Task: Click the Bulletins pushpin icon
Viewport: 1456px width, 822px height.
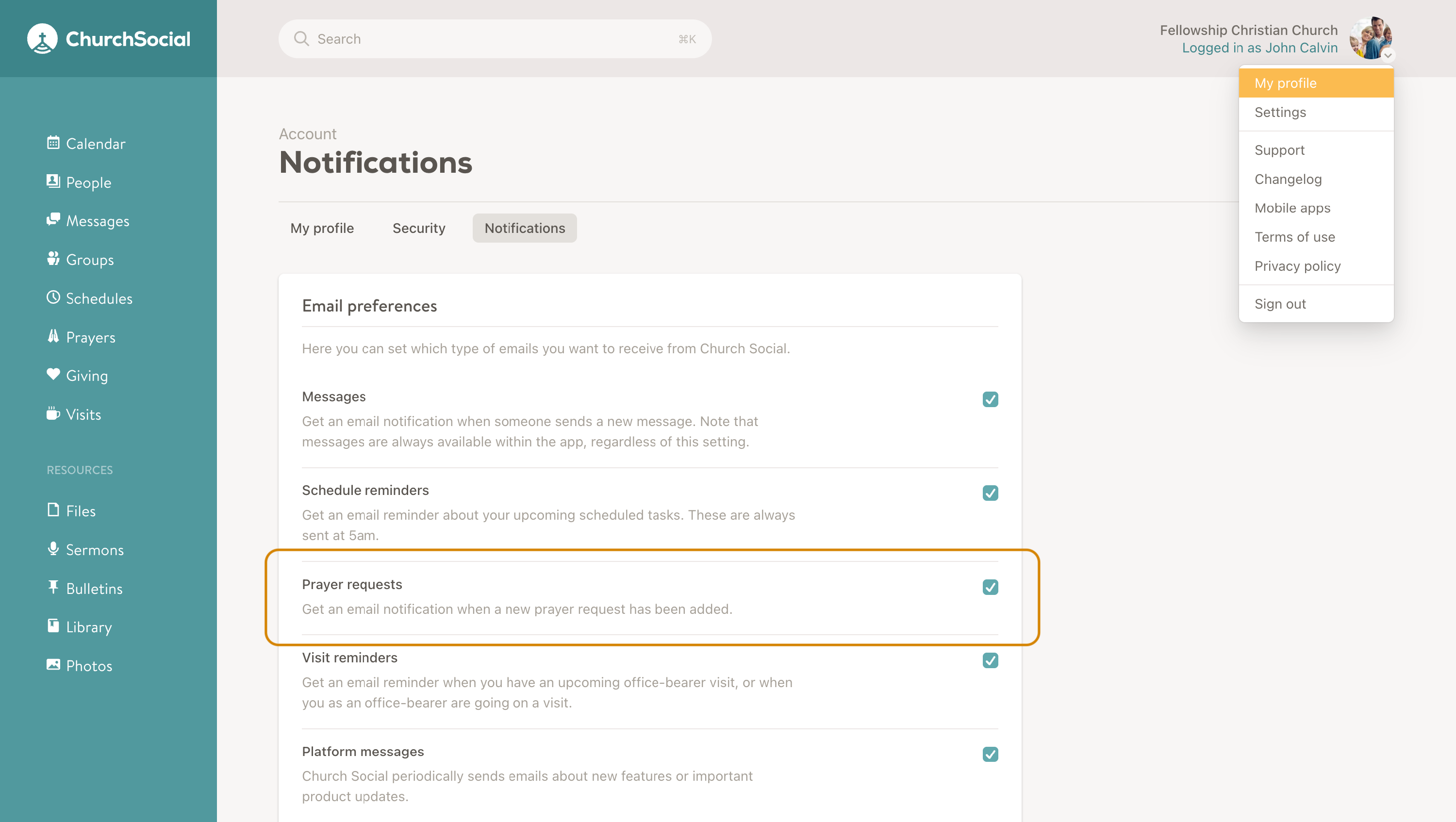Action: pos(53,588)
